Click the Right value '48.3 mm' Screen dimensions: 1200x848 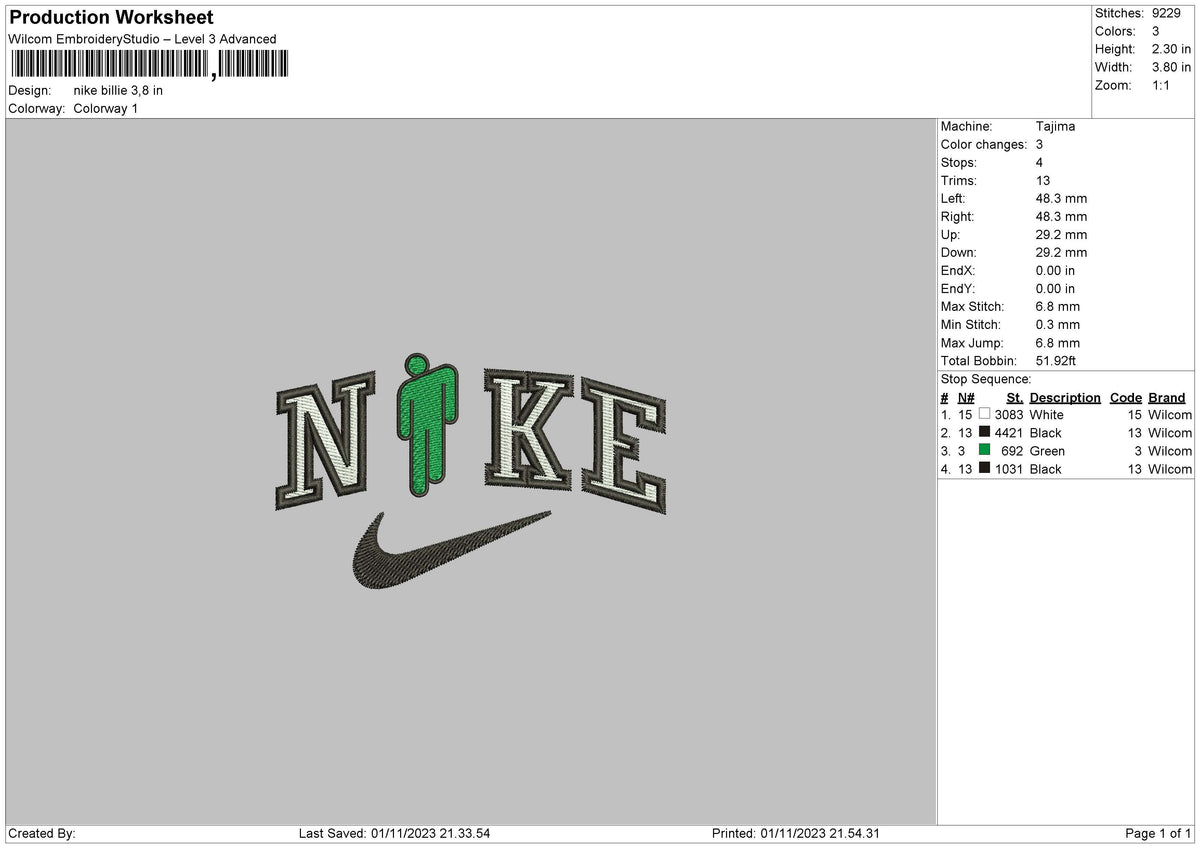(x=1061, y=216)
